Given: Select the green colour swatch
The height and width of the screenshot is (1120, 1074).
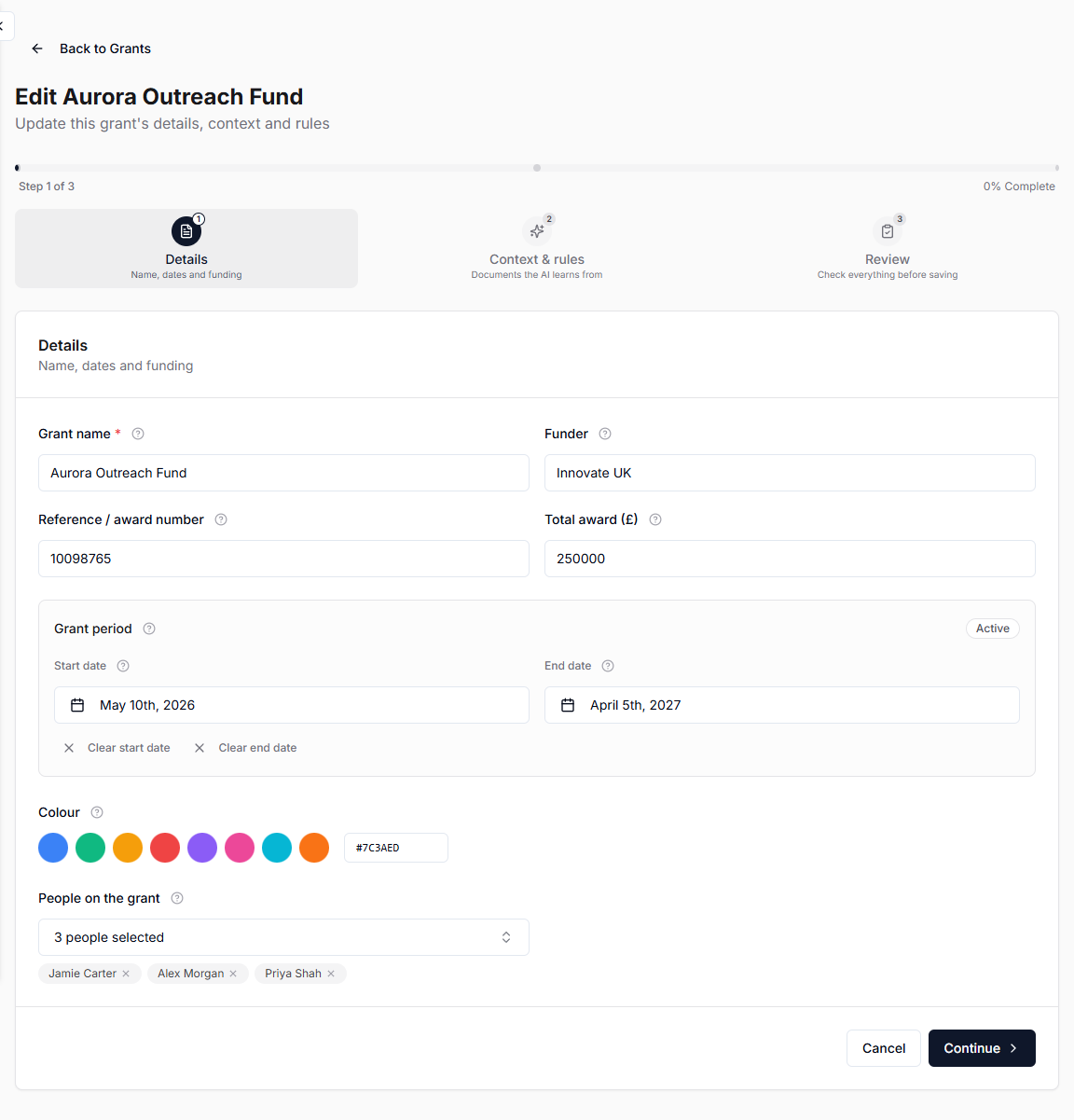Looking at the screenshot, I should click(90, 848).
